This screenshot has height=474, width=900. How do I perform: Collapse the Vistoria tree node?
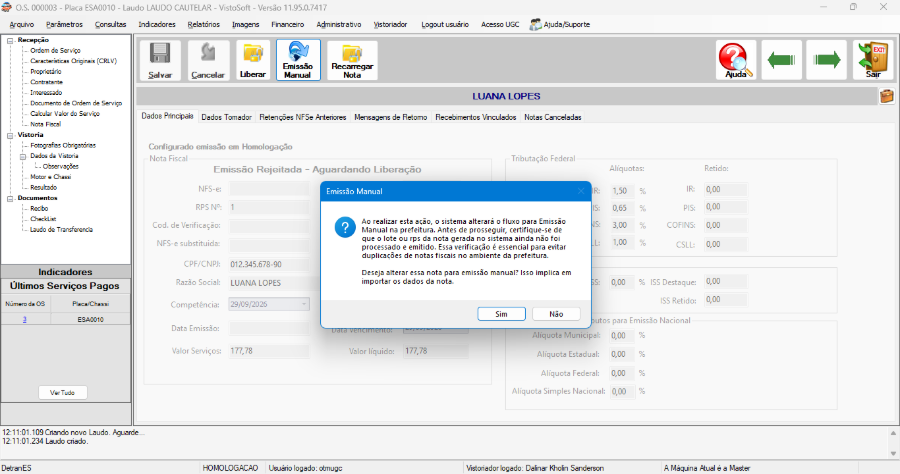10,135
